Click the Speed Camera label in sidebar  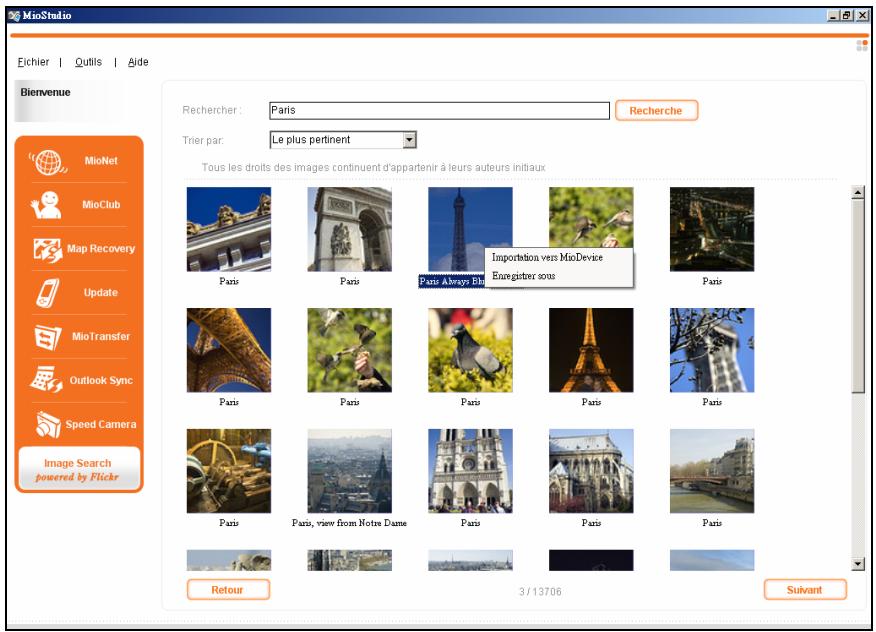coord(101,424)
